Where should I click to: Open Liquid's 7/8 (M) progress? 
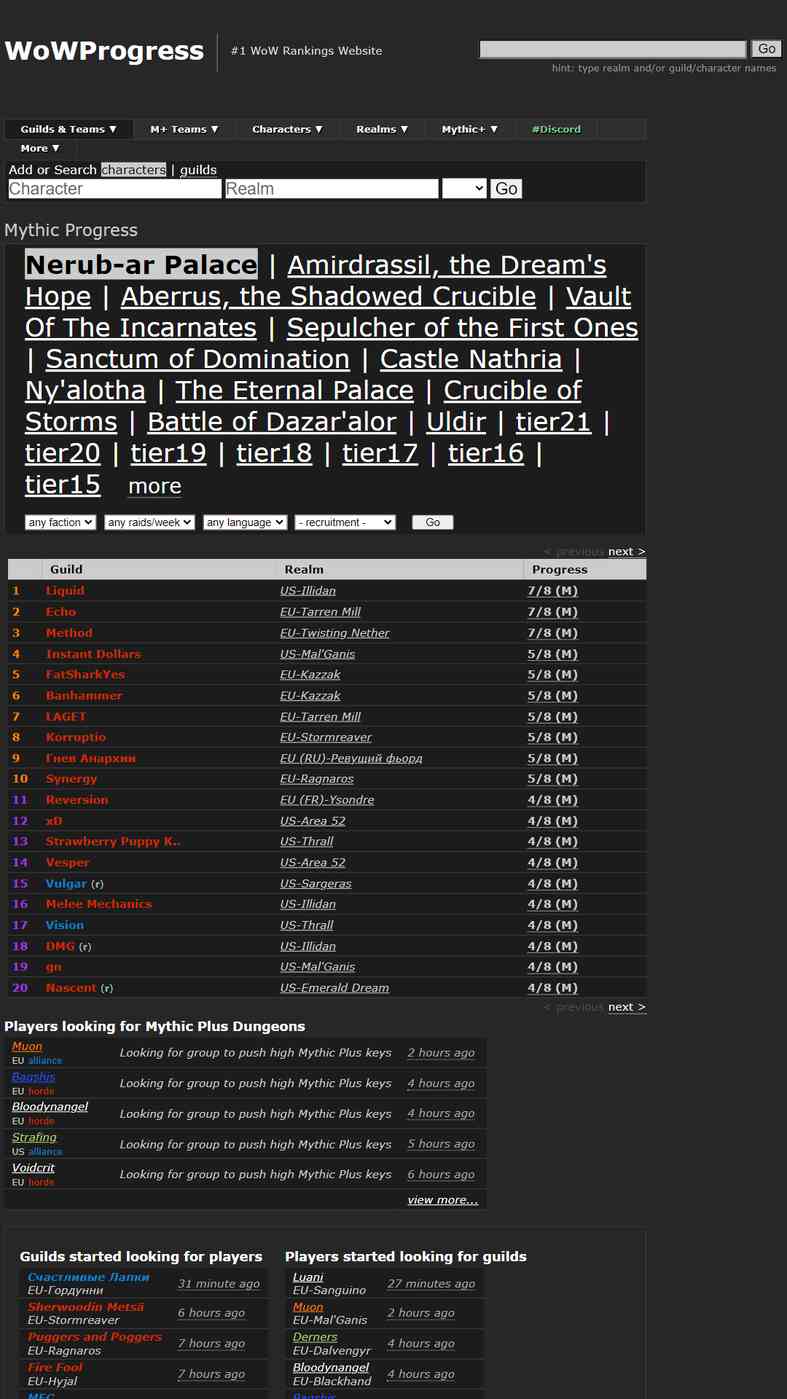pos(552,591)
